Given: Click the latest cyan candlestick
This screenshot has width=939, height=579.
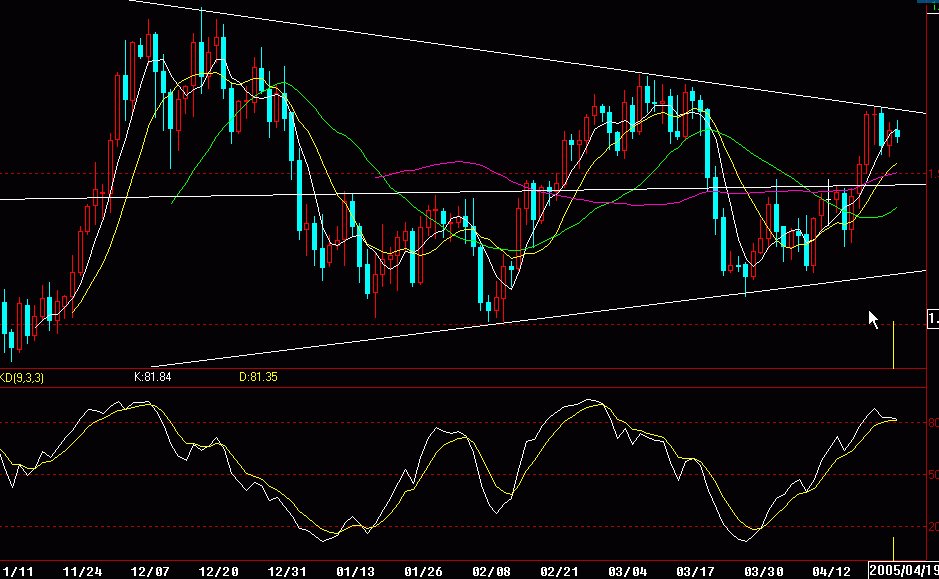Looking at the screenshot, I should click(x=895, y=135).
